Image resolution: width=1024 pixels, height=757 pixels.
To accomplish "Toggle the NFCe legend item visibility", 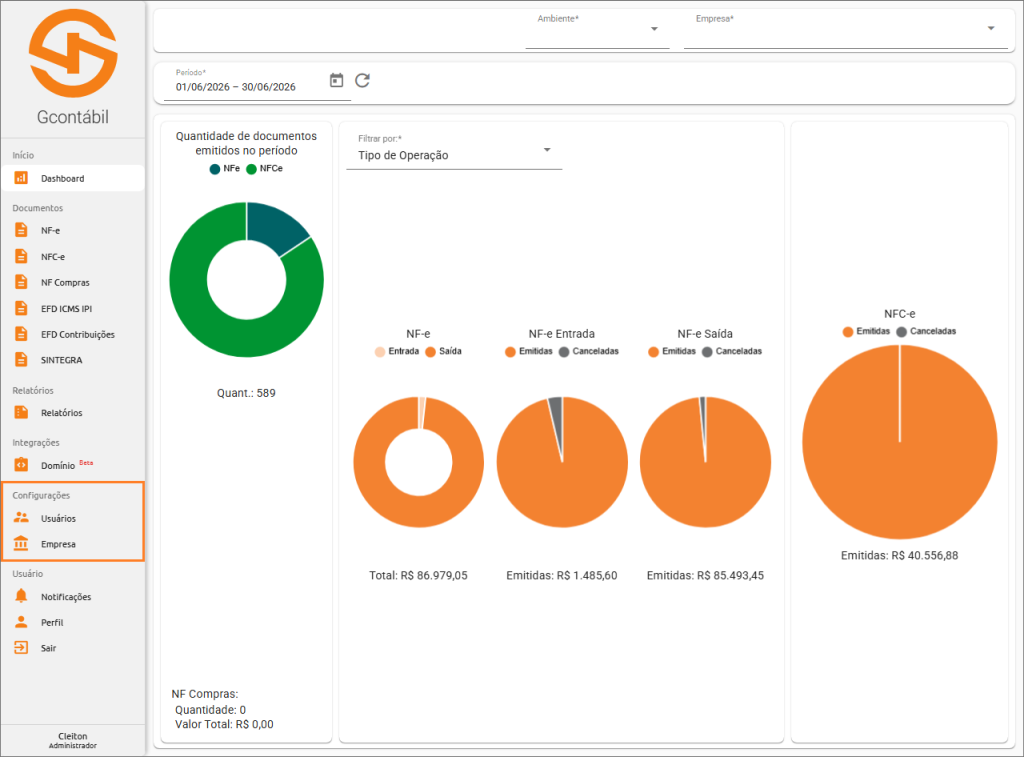I will 264,169.
